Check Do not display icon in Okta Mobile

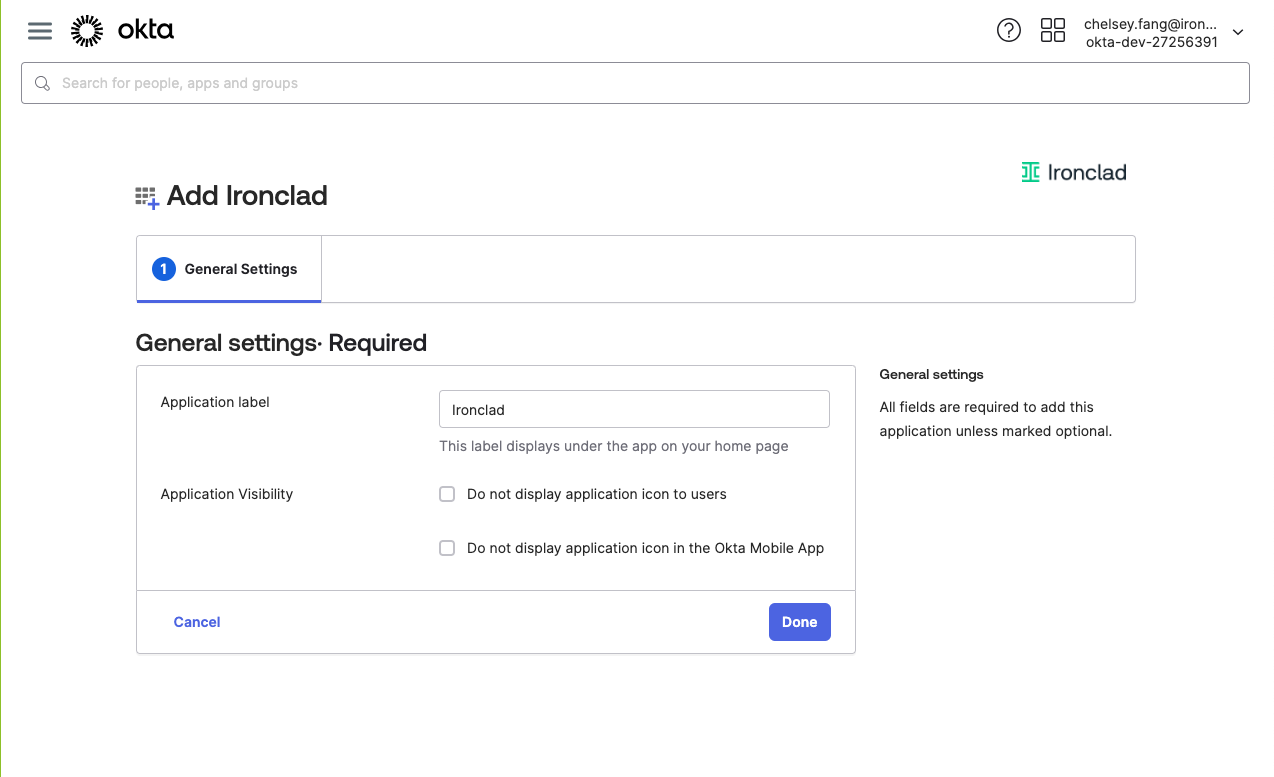[x=447, y=548]
